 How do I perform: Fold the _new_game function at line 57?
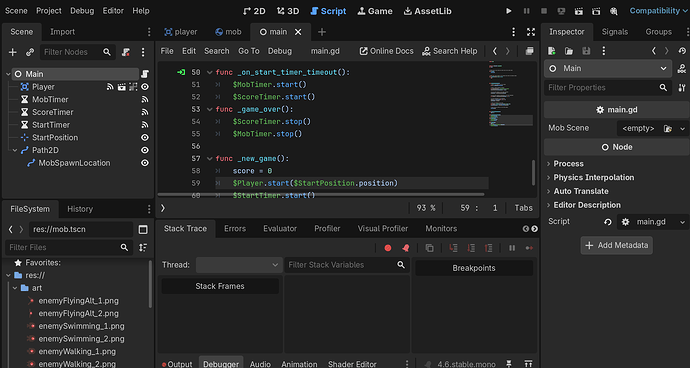point(209,158)
